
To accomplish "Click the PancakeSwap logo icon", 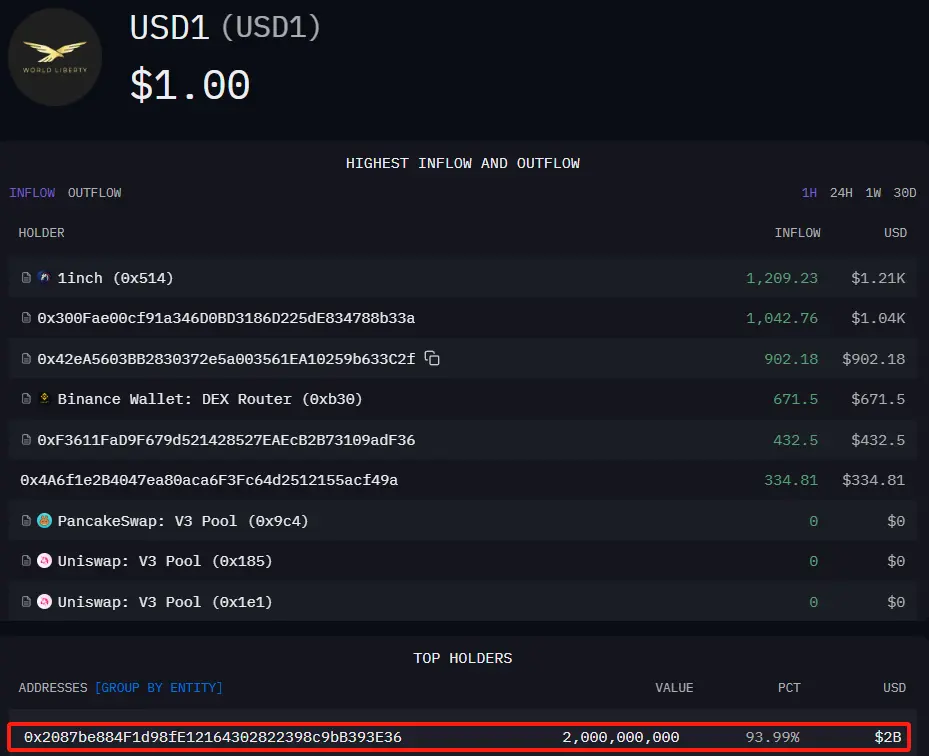I will [44, 521].
